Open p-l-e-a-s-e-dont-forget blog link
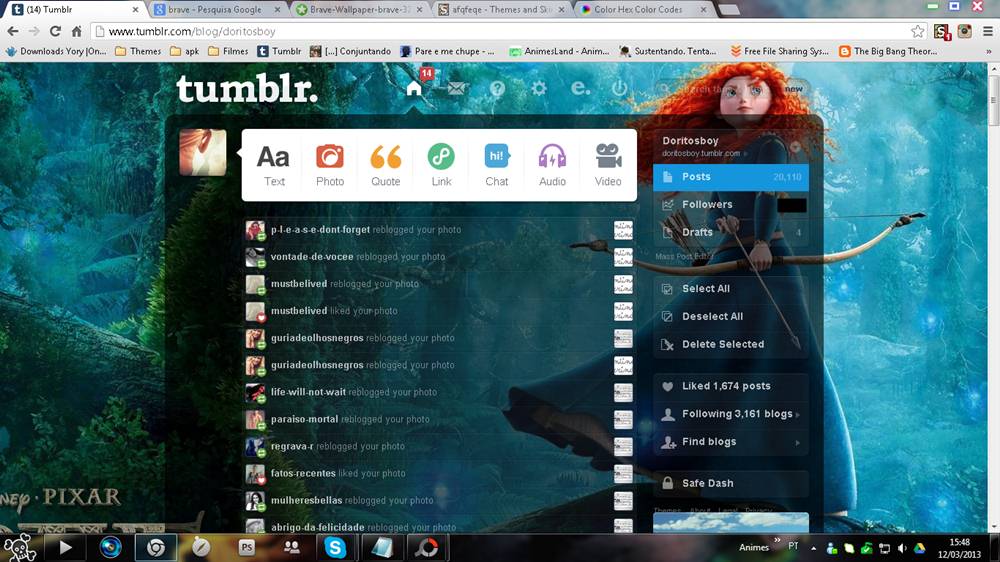This screenshot has height=562, width=1000. [x=320, y=230]
